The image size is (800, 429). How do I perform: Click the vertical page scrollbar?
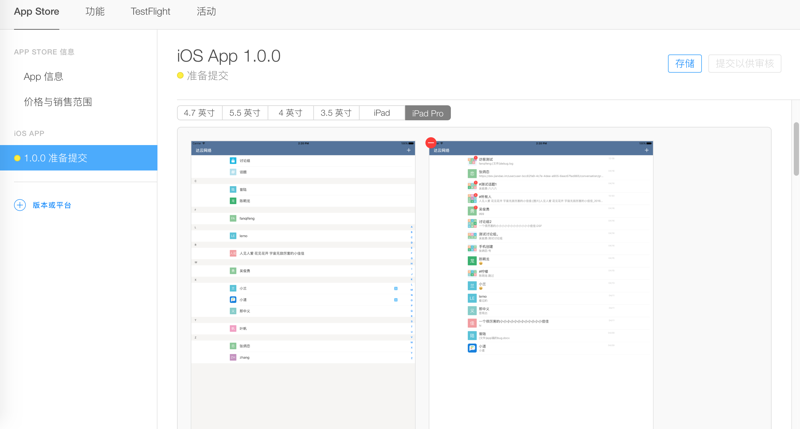[796, 149]
